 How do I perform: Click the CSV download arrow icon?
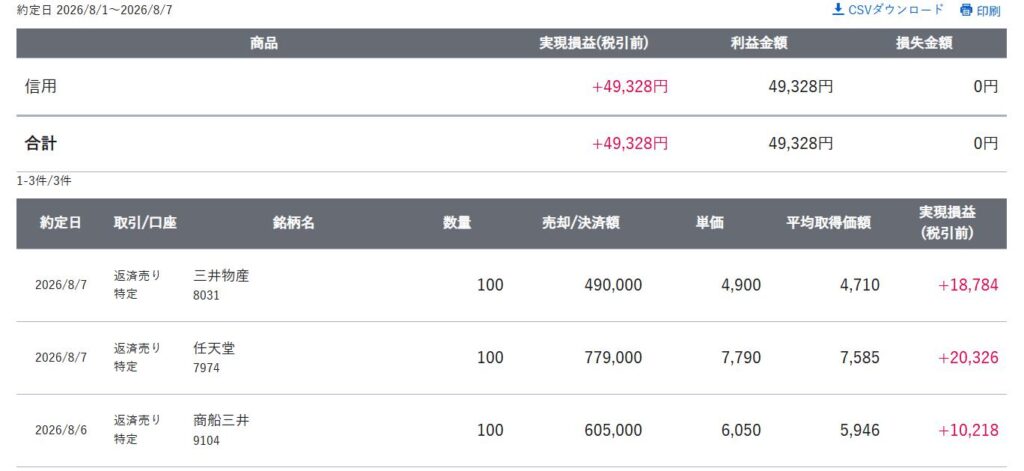coord(838,10)
